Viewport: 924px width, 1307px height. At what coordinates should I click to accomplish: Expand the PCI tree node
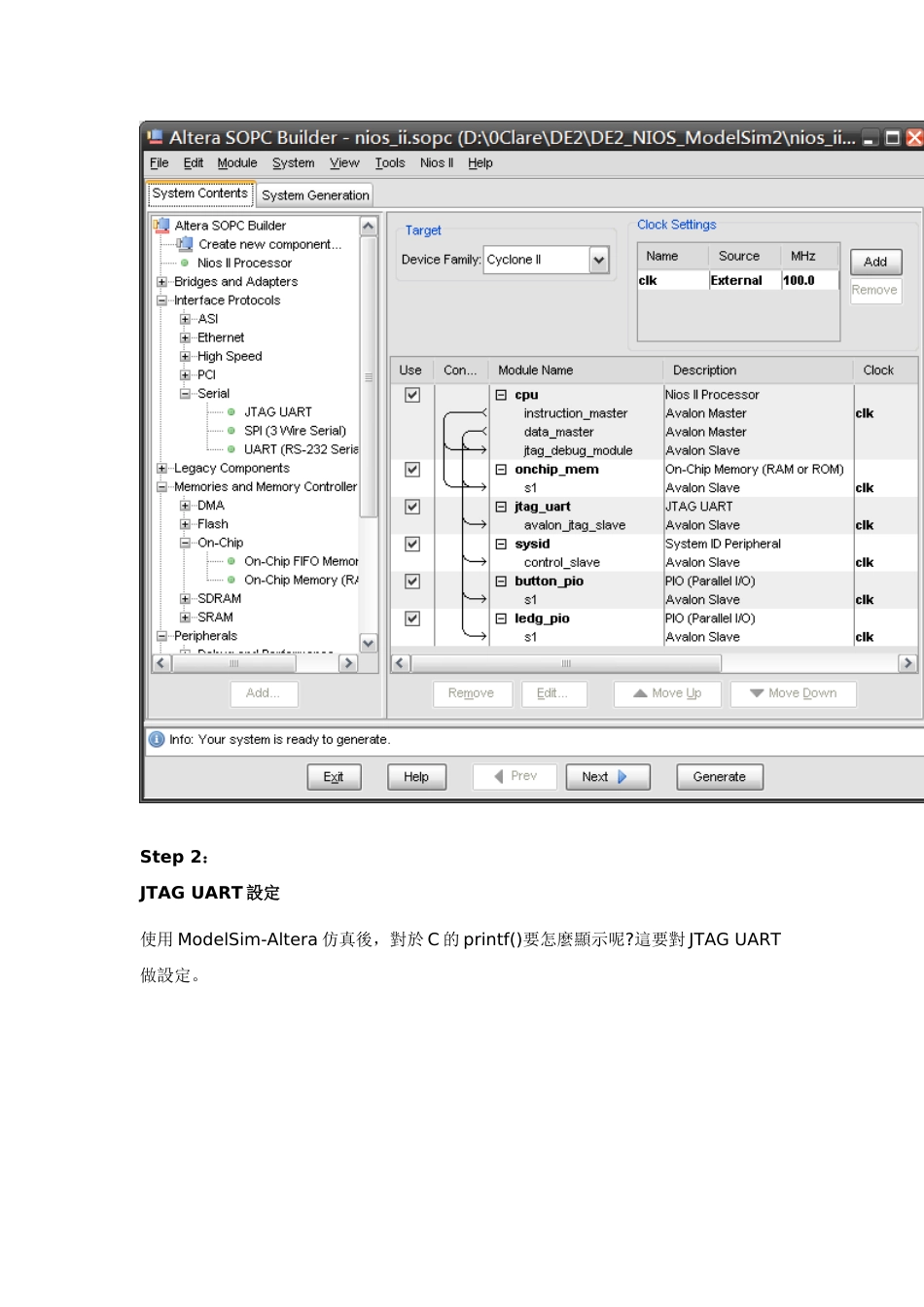[185, 374]
